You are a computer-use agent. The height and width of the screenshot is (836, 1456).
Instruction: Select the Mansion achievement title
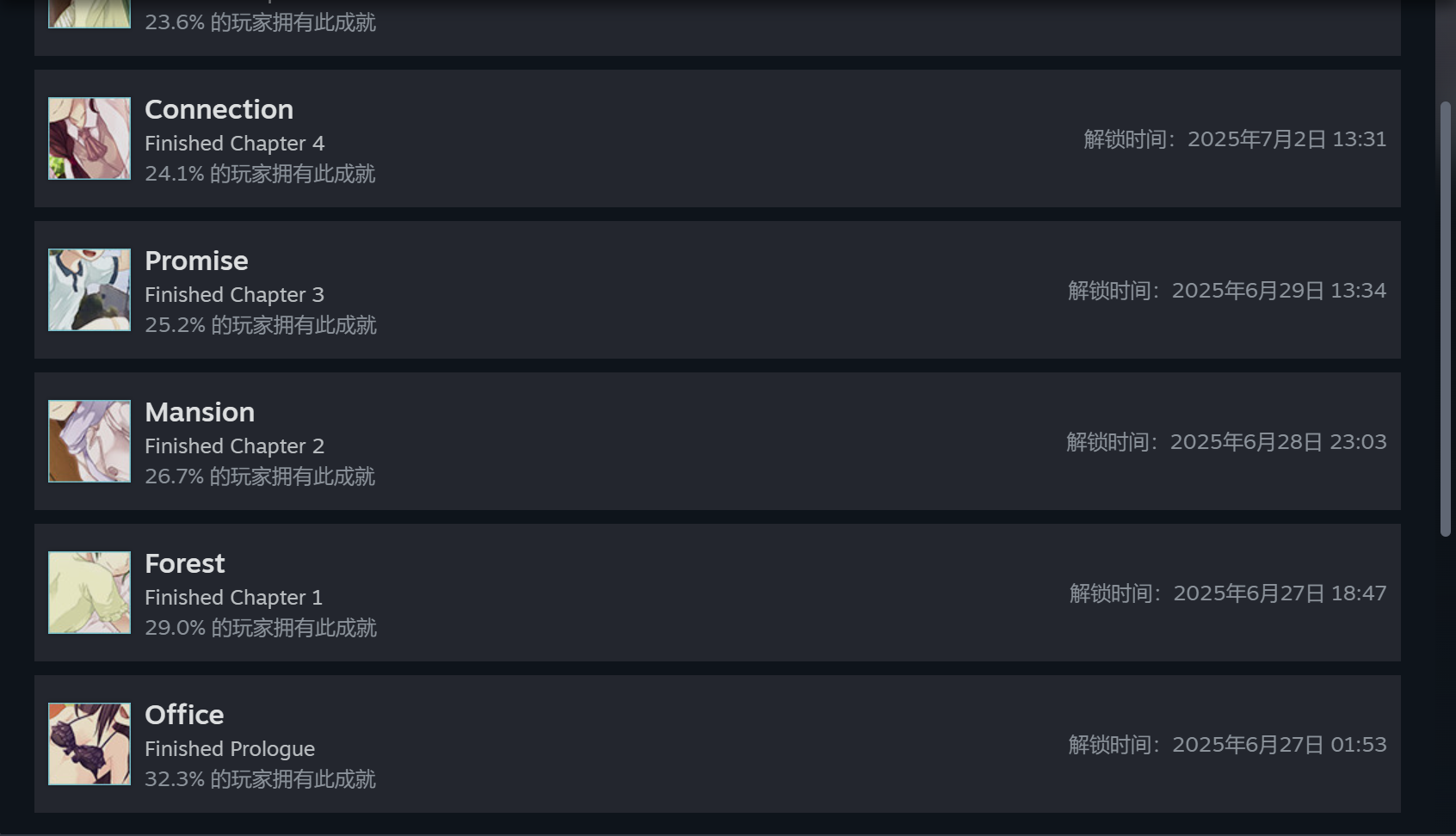200,412
